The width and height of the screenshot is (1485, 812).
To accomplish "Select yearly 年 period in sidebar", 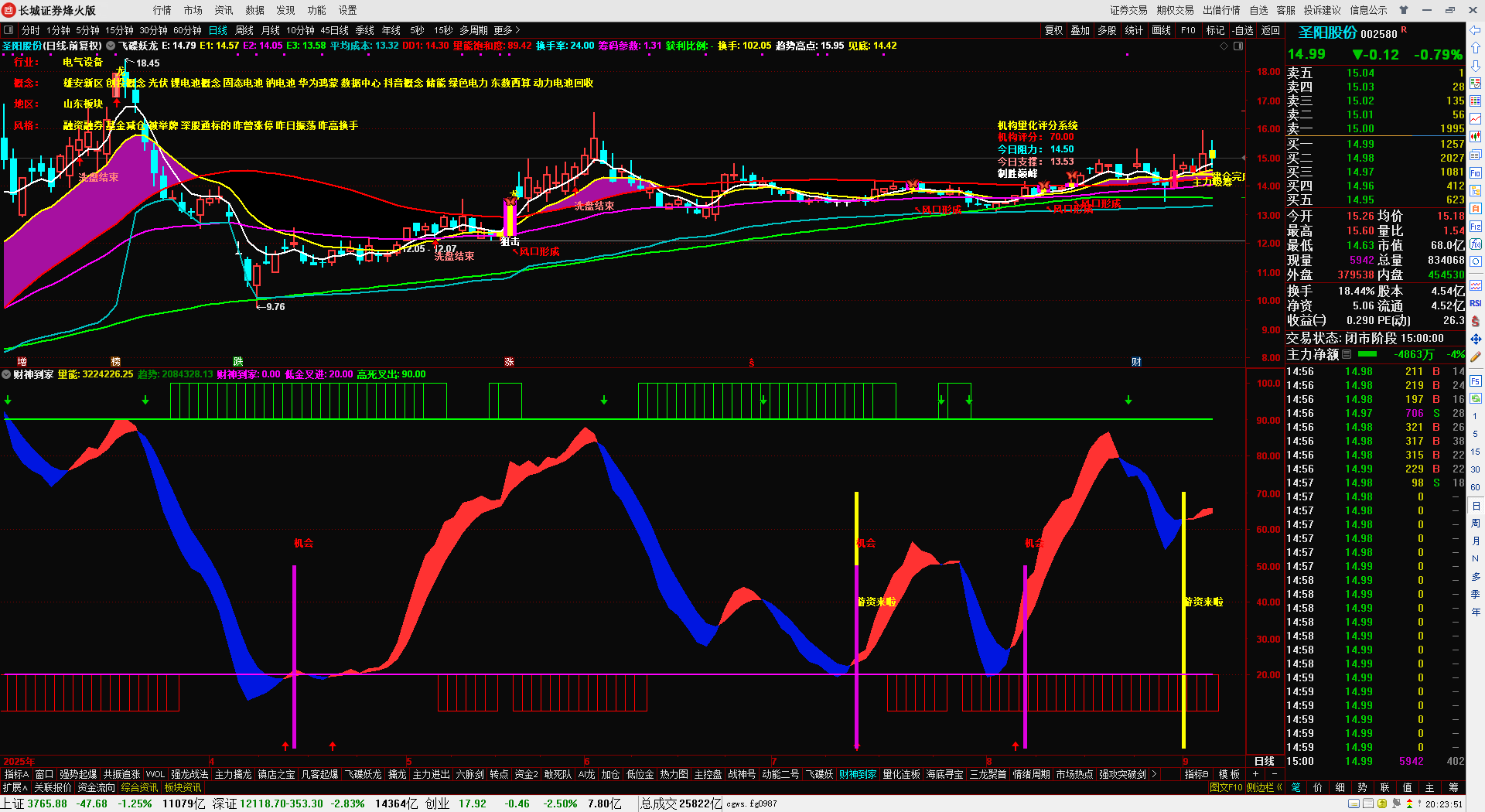I will click(1475, 612).
